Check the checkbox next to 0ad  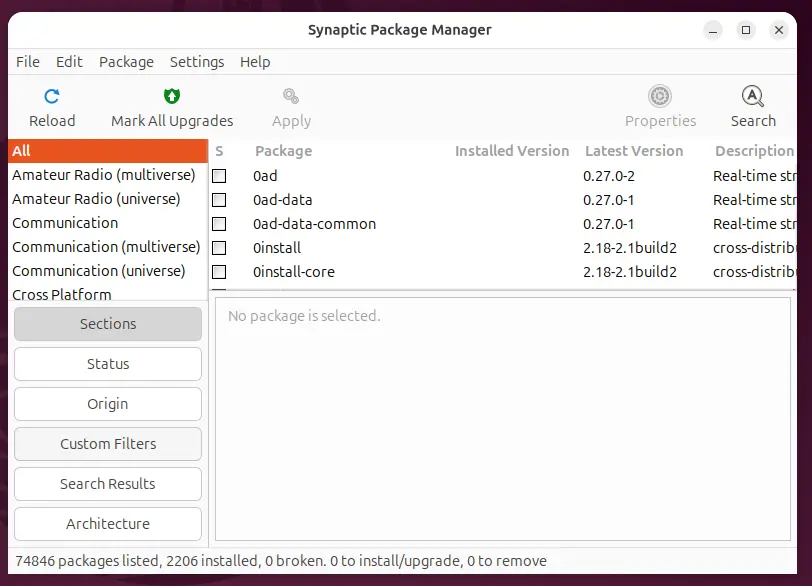[x=219, y=176]
